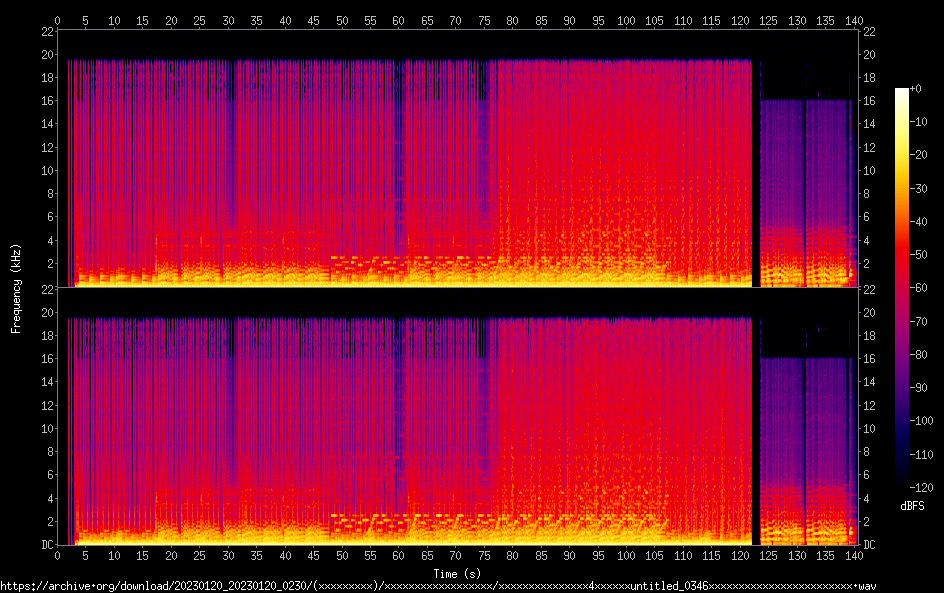Image resolution: width=944 pixels, height=593 pixels.
Task: Click the DC label at the bottom-left of the lower channel
Action: point(46,545)
